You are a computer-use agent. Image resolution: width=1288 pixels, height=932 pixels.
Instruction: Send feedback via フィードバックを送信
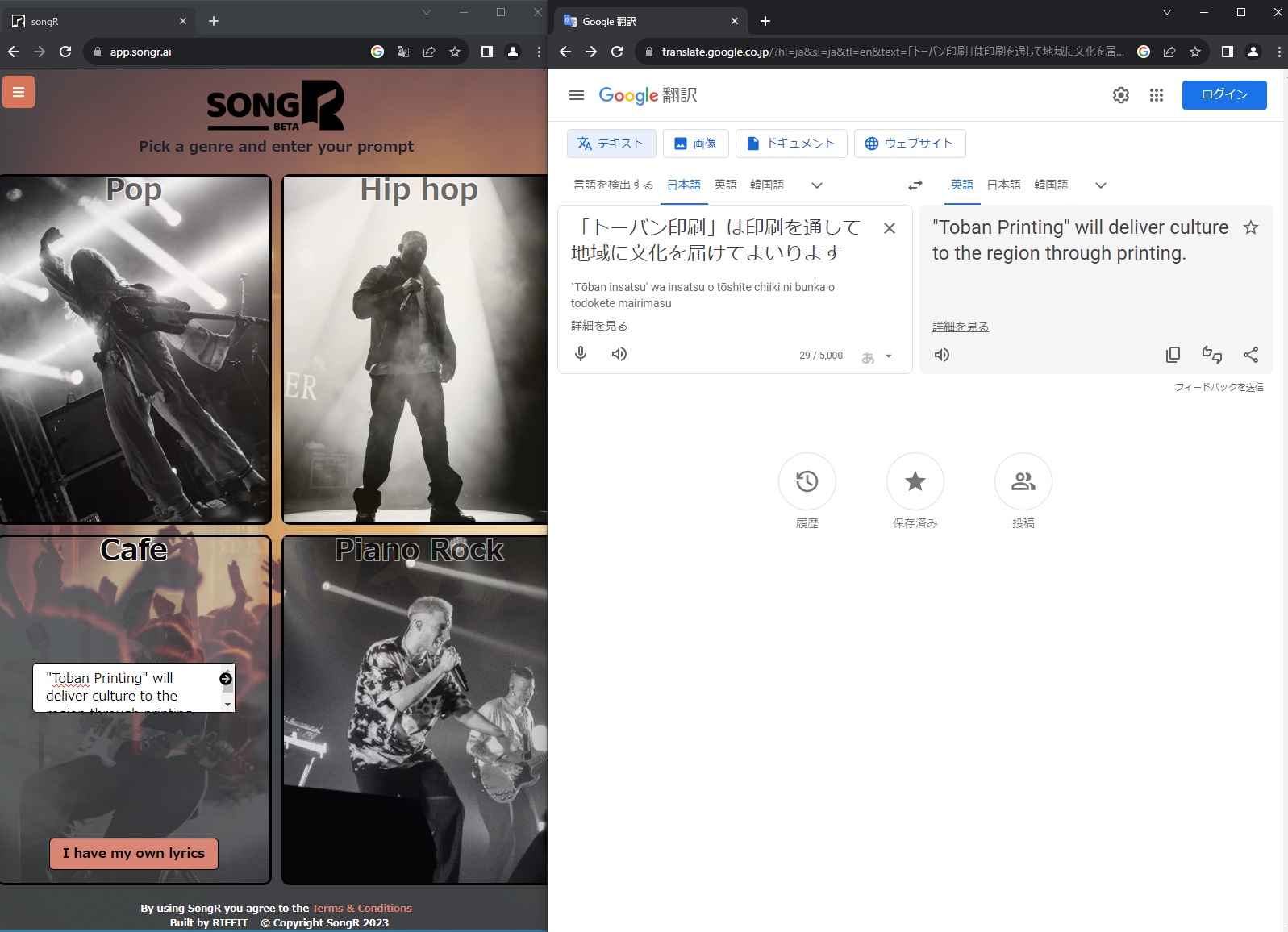[1219, 387]
